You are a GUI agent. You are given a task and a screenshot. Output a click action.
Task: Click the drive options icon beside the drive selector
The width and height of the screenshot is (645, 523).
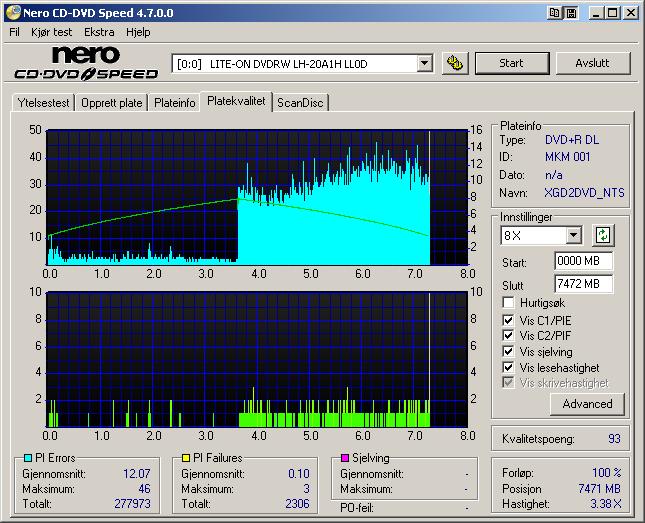pyautogui.click(x=456, y=63)
